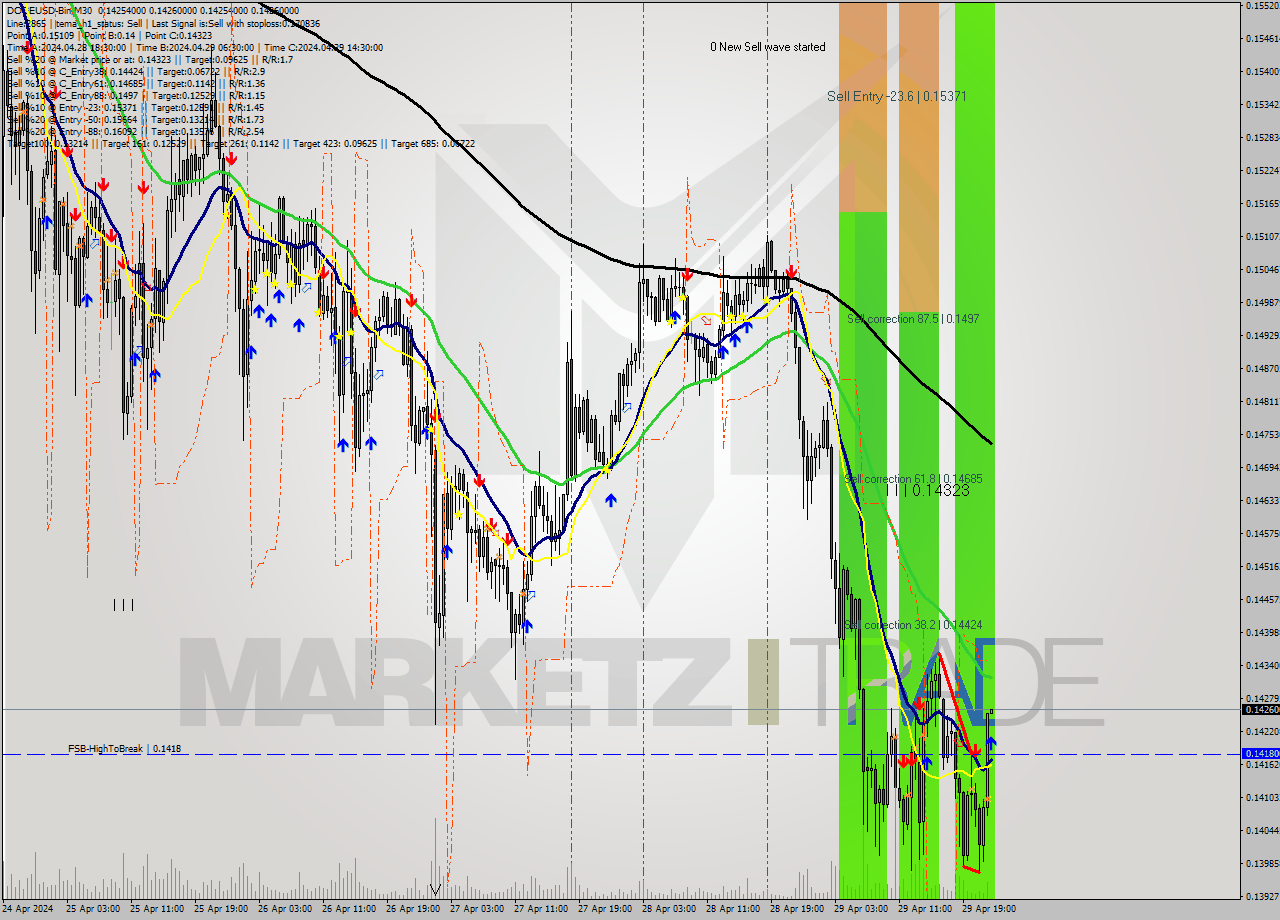Click the orange sell-zone band beside 'Sell Entry -23.6'
Viewport: 1280px width, 920px height.
coord(862,107)
